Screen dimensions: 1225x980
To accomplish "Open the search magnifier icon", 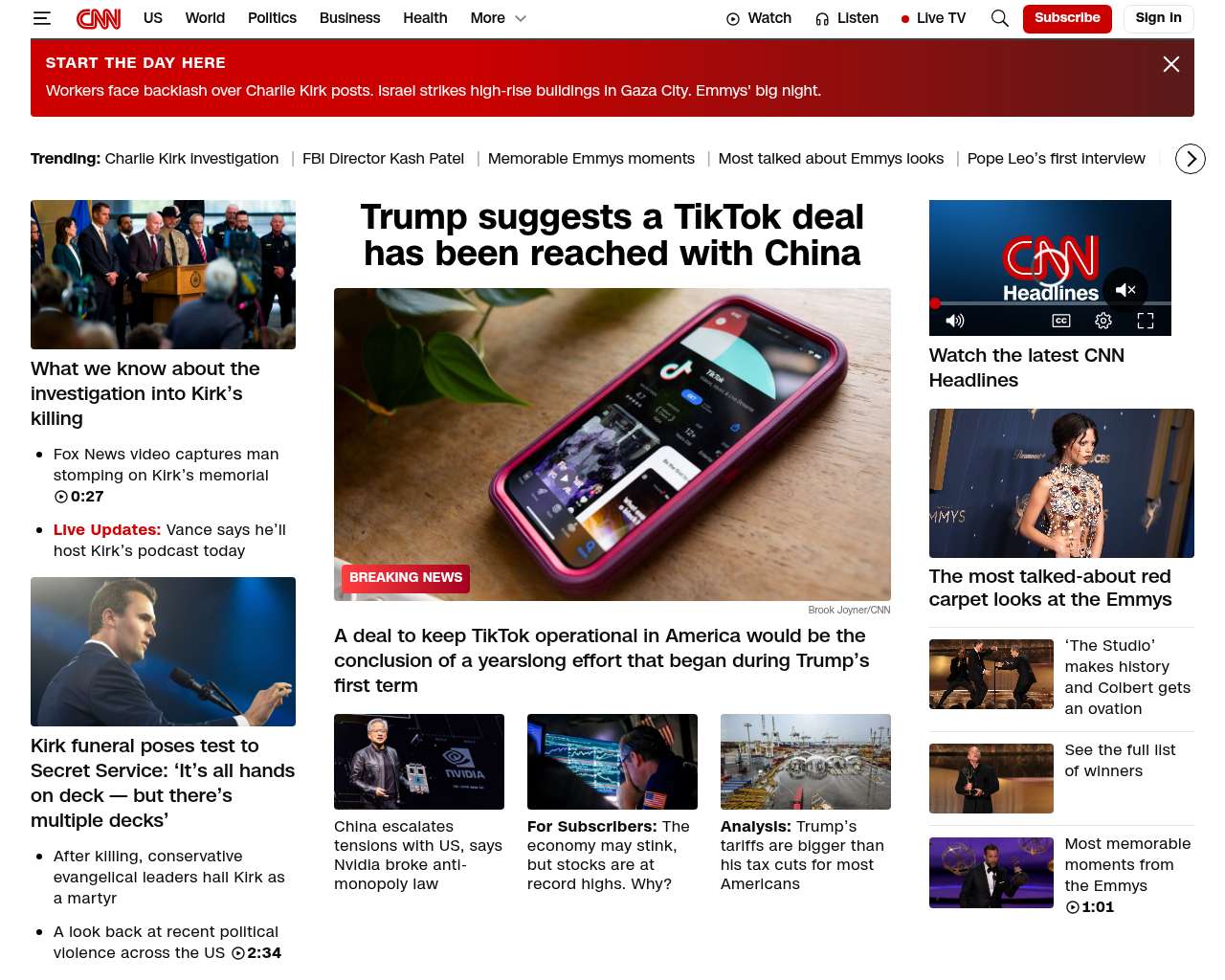I will coord(1000,18).
